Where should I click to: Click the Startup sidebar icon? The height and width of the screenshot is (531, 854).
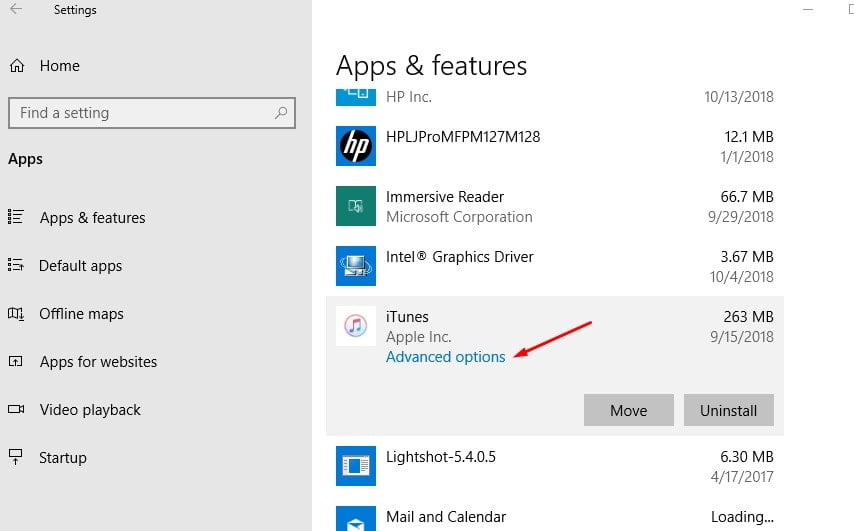pos(16,456)
